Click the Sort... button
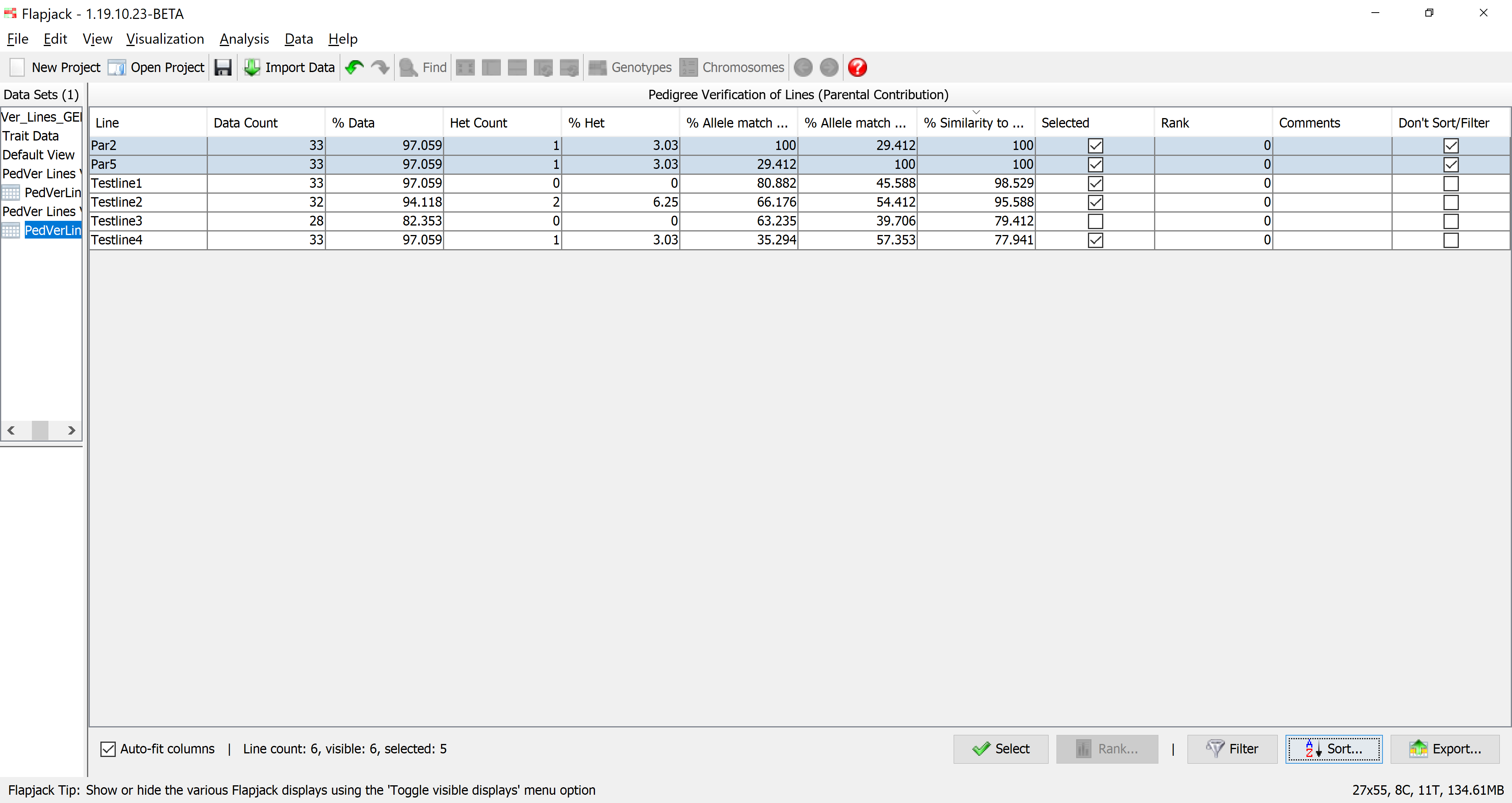1512x803 pixels. [x=1334, y=749]
